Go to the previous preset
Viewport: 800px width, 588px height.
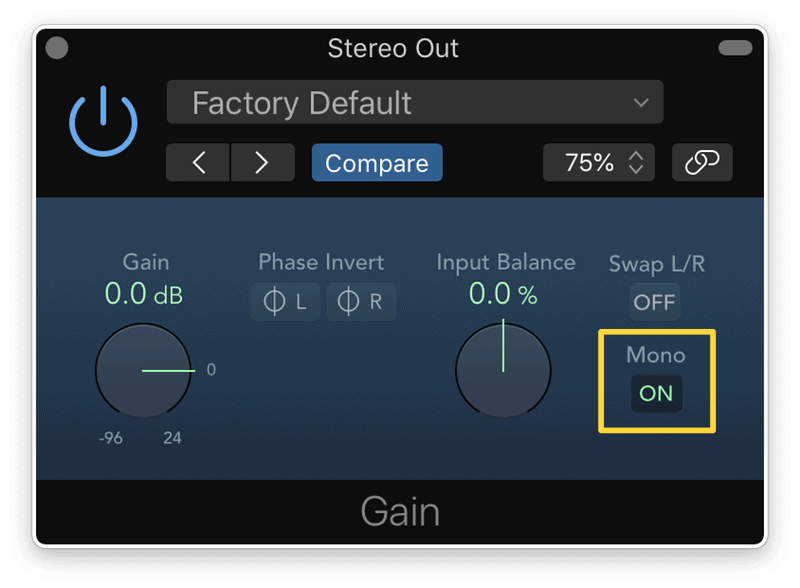click(198, 163)
